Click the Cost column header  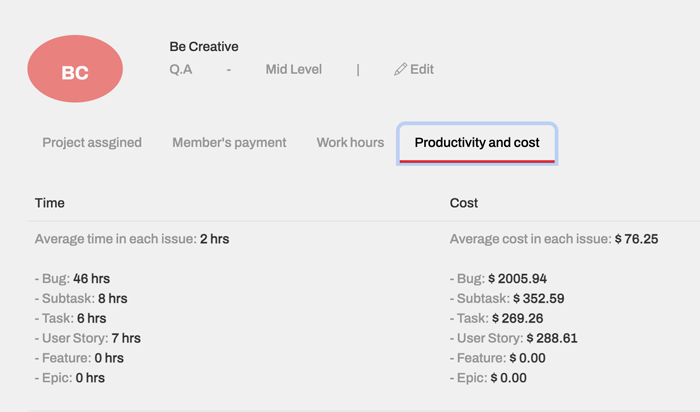(464, 203)
